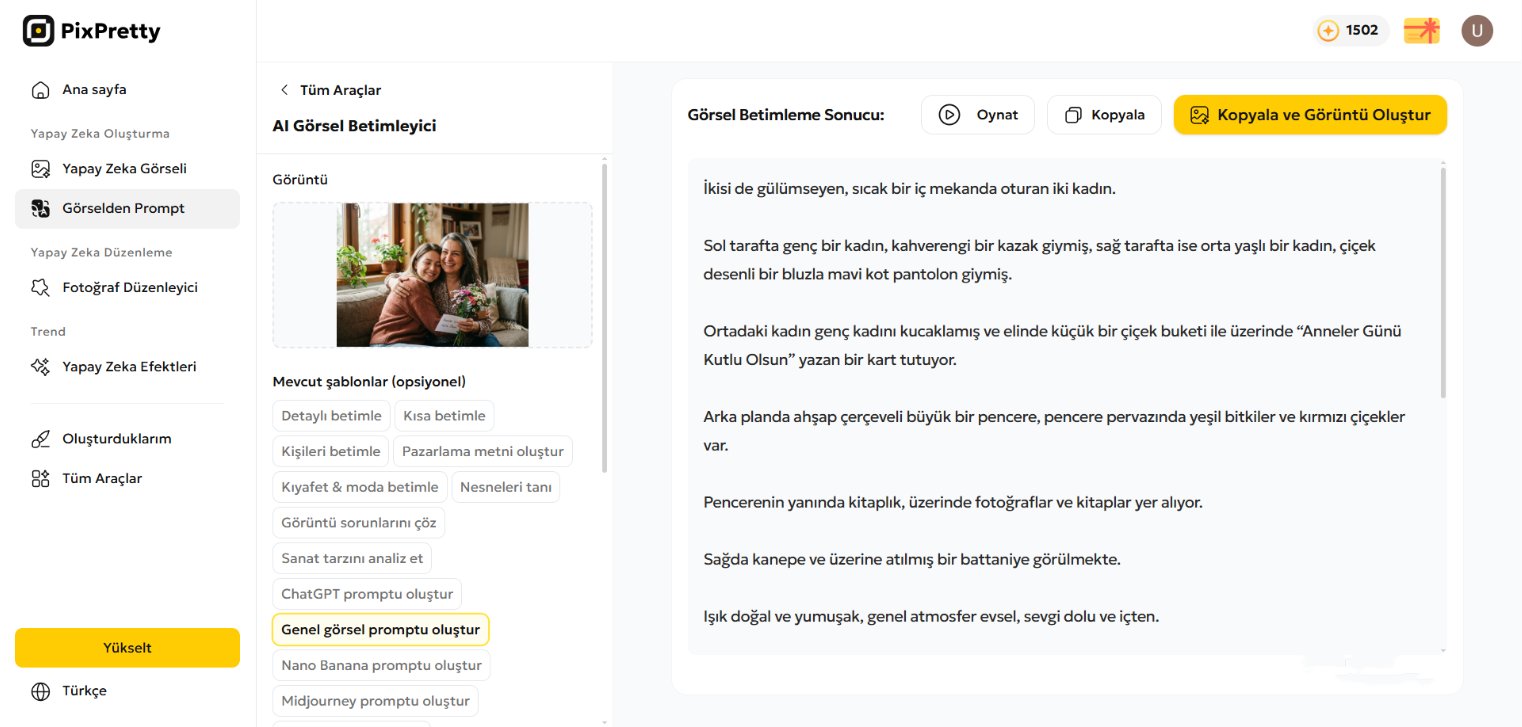Select the Detaylı betimle template
The height and width of the screenshot is (727, 1522).
pyautogui.click(x=331, y=416)
